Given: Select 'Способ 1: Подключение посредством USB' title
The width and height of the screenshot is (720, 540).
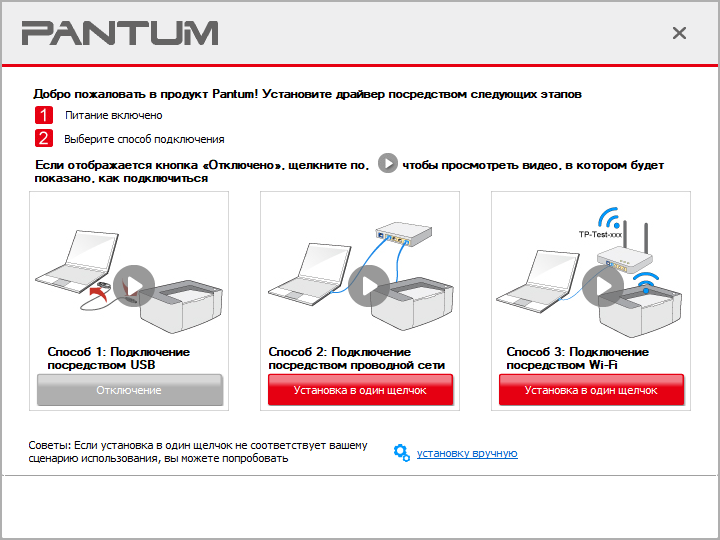Looking at the screenshot, I should point(118,358).
